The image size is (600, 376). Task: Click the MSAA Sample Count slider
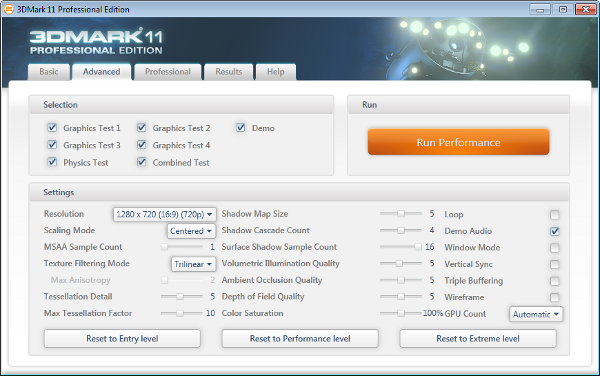click(x=181, y=247)
